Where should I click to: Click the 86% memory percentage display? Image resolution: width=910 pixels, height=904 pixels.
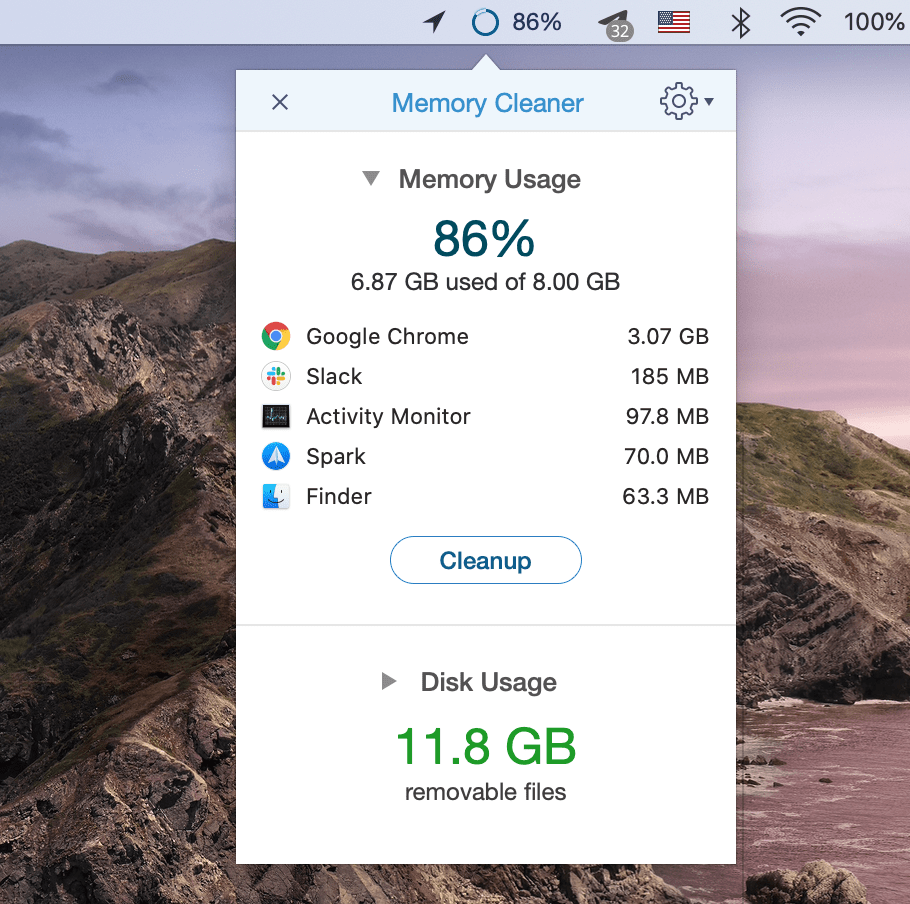[484, 239]
